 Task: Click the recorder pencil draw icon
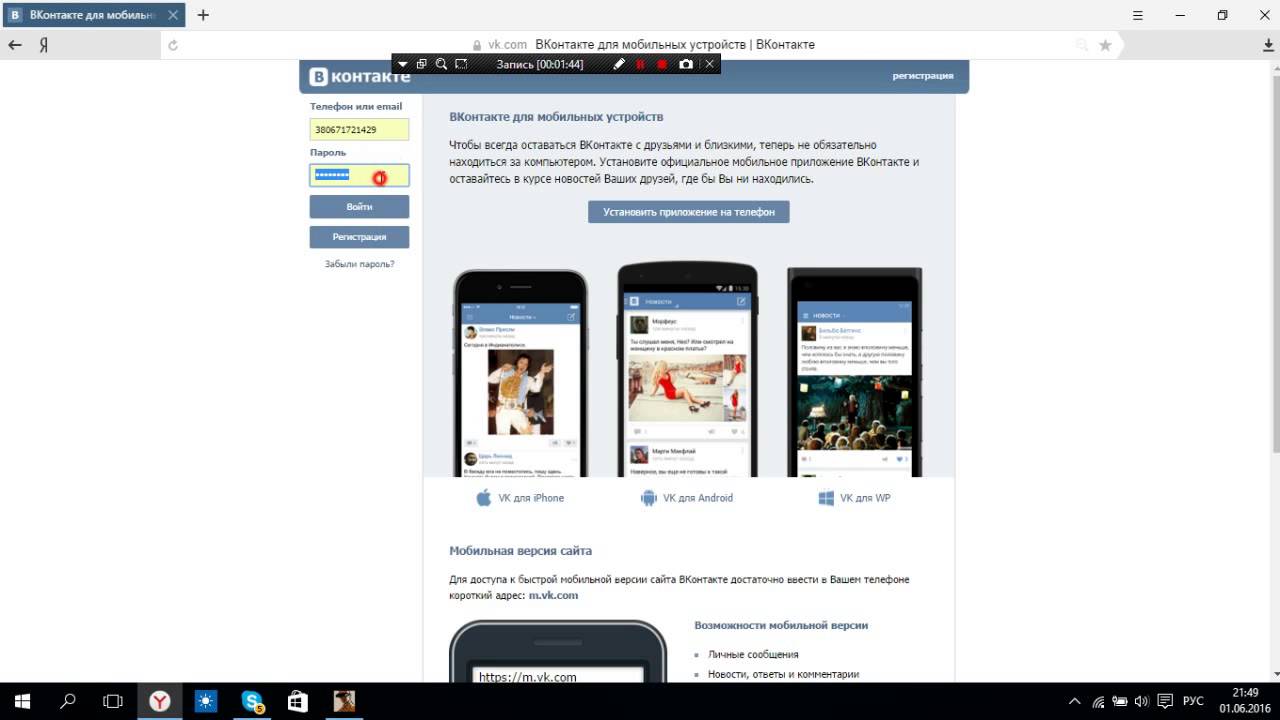click(x=619, y=64)
